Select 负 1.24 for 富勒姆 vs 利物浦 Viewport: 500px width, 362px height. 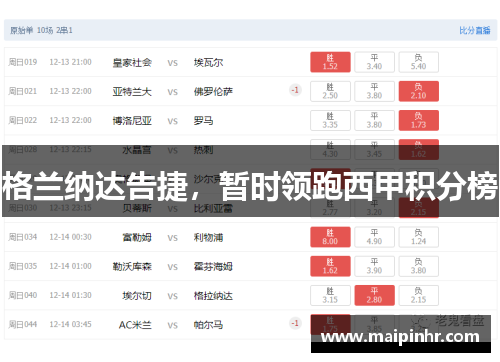click(x=419, y=237)
